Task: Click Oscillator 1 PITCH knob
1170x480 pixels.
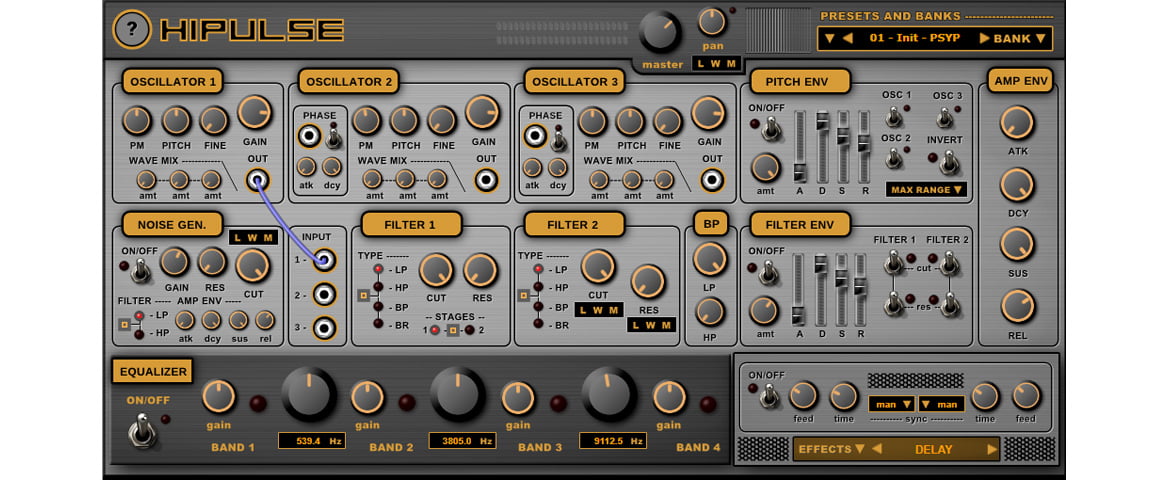Action: tap(176, 120)
